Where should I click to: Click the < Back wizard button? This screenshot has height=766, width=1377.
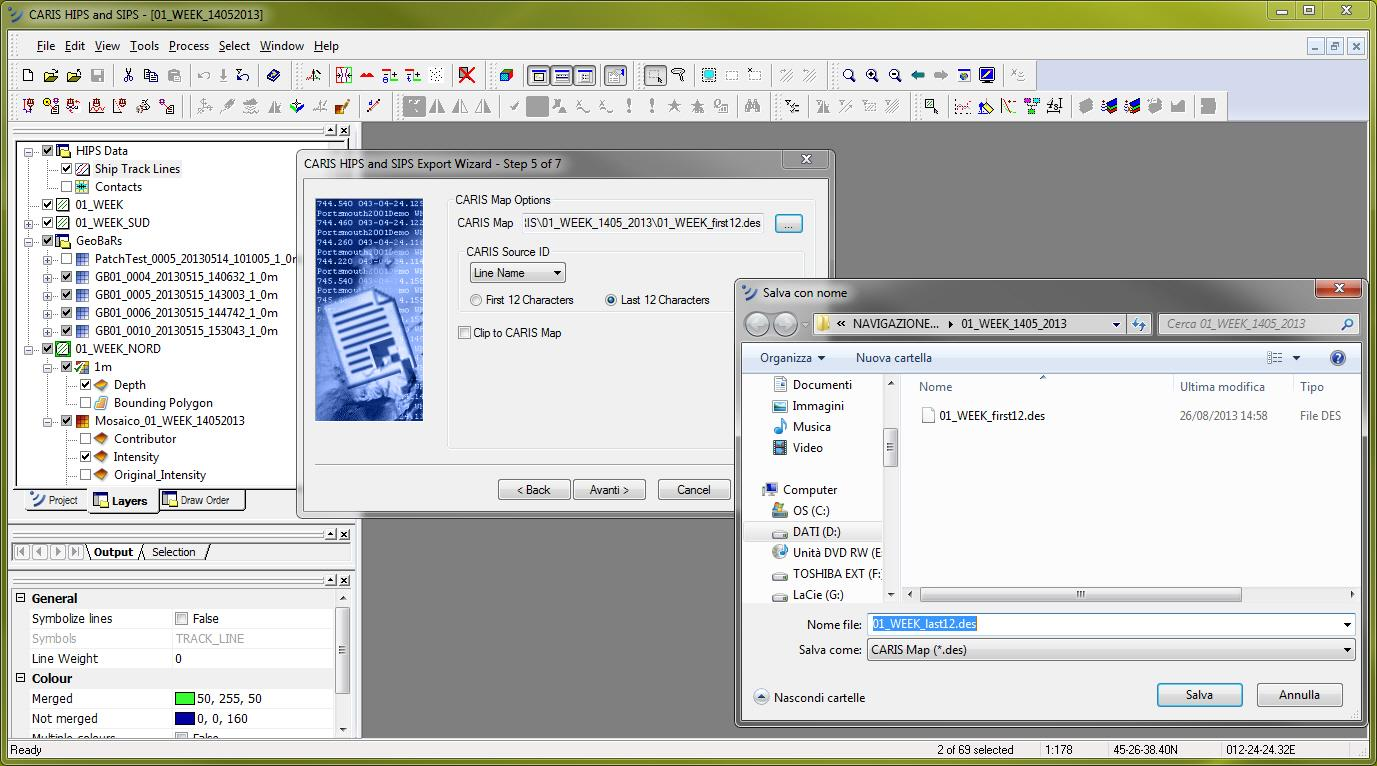click(x=533, y=490)
